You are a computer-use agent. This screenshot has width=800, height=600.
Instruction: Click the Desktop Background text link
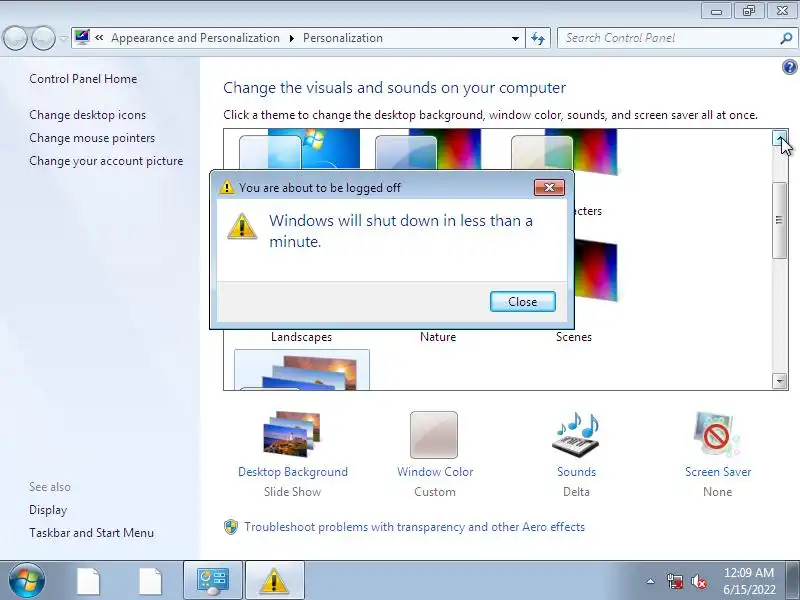pyautogui.click(x=293, y=472)
